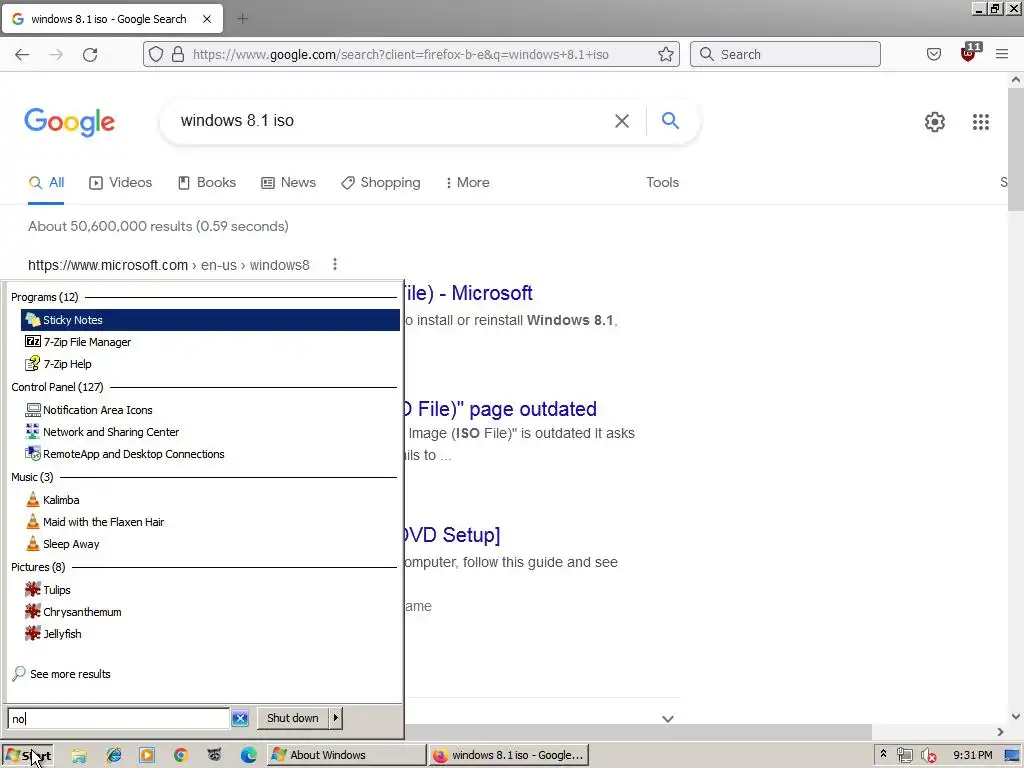Click into the Start menu search field
The image size is (1024, 768).
tap(119, 718)
